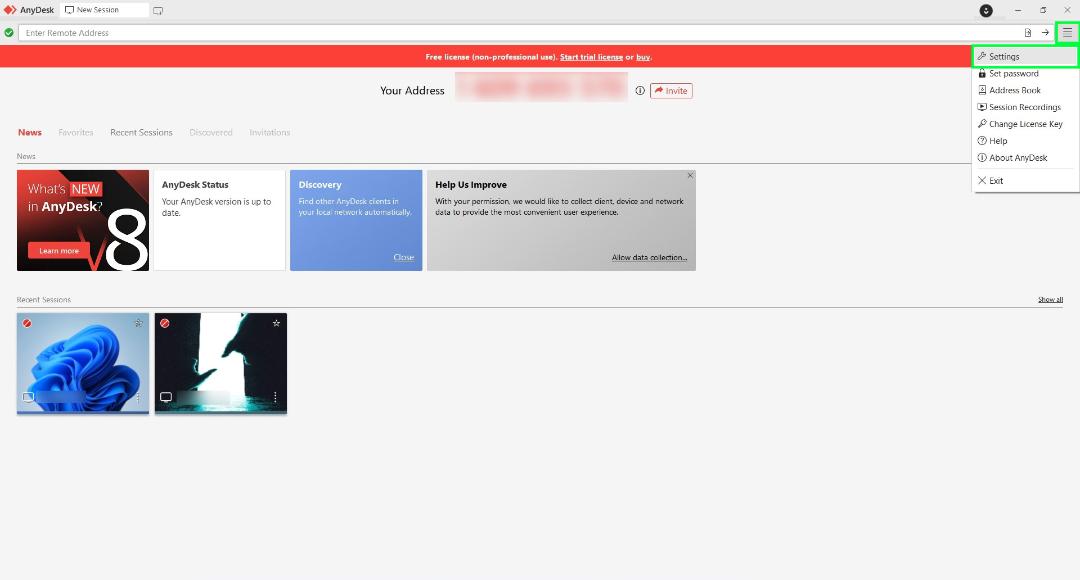The width and height of the screenshot is (1080, 580).
Task: Click the info icon beside Your Address
Action: [x=640, y=91]
